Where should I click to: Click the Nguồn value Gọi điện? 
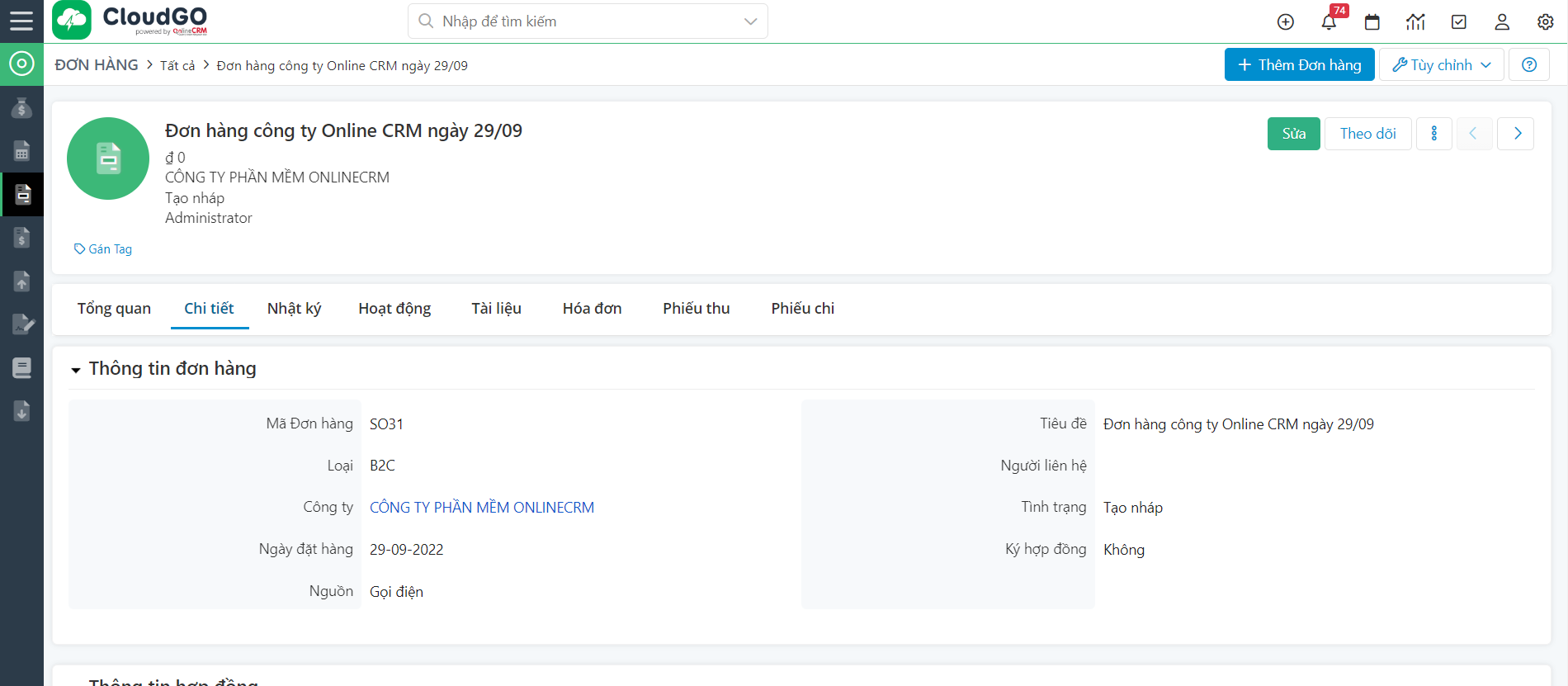(396, 592)
